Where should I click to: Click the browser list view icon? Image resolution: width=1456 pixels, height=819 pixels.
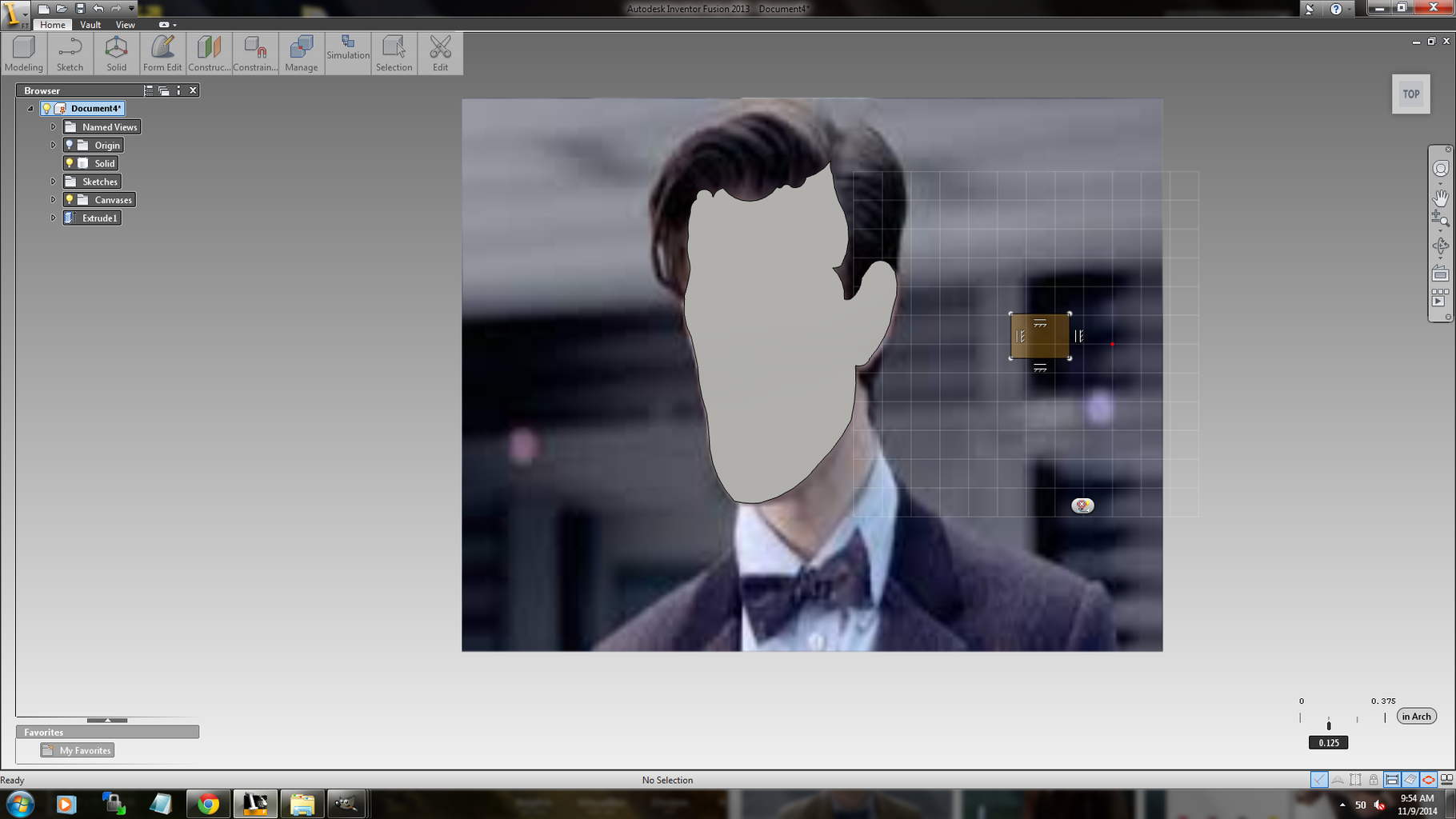[148, 90]
